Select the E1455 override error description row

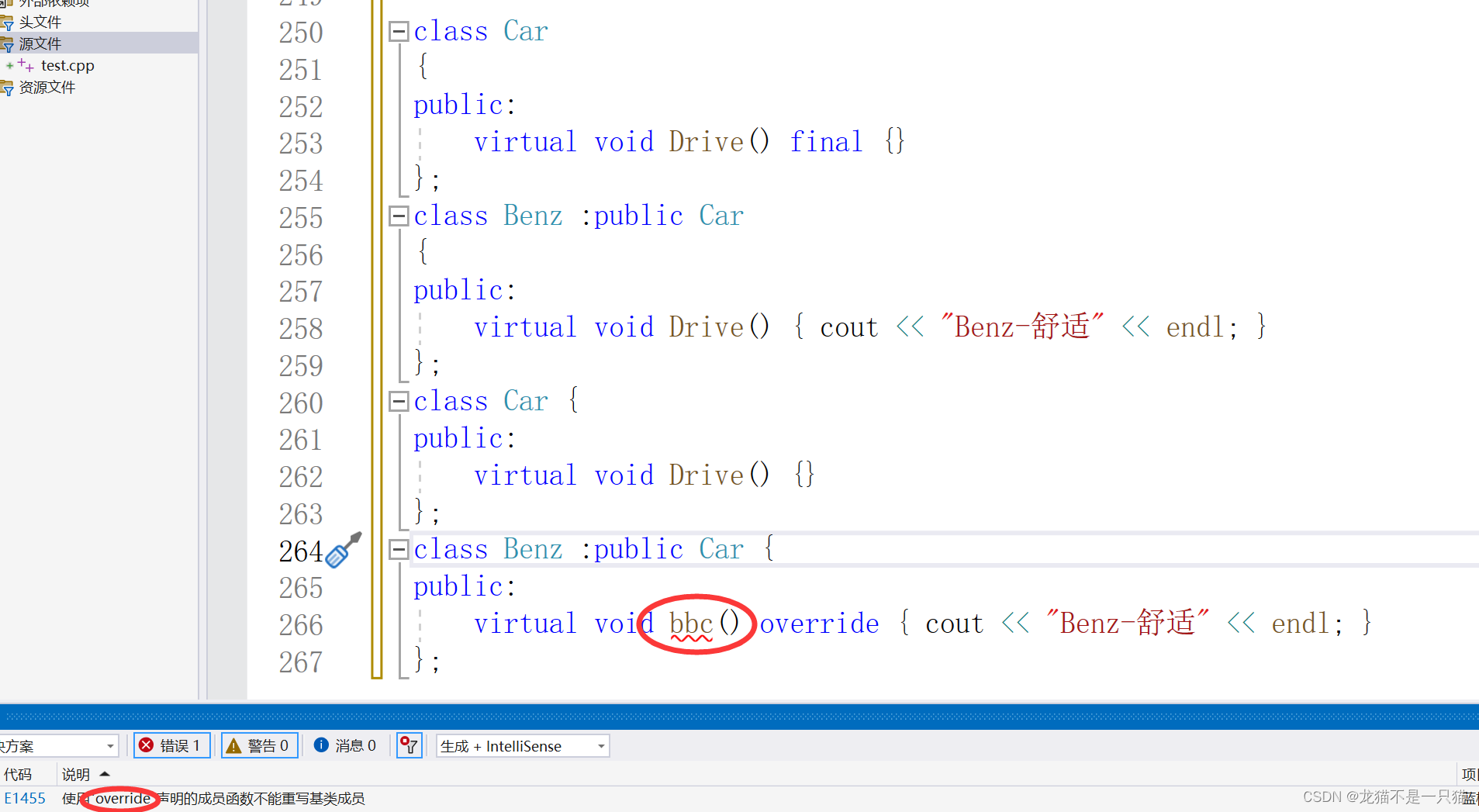point(213,798)
